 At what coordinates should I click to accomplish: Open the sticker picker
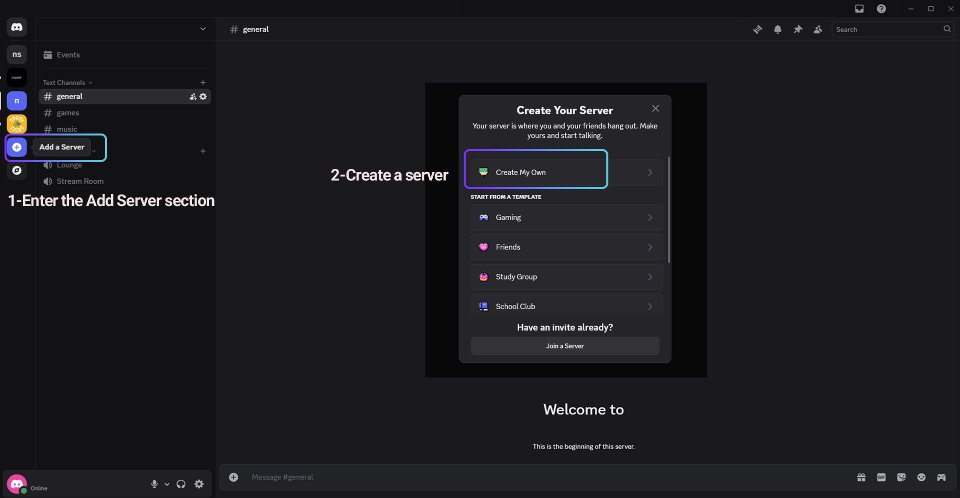(901, 477)
